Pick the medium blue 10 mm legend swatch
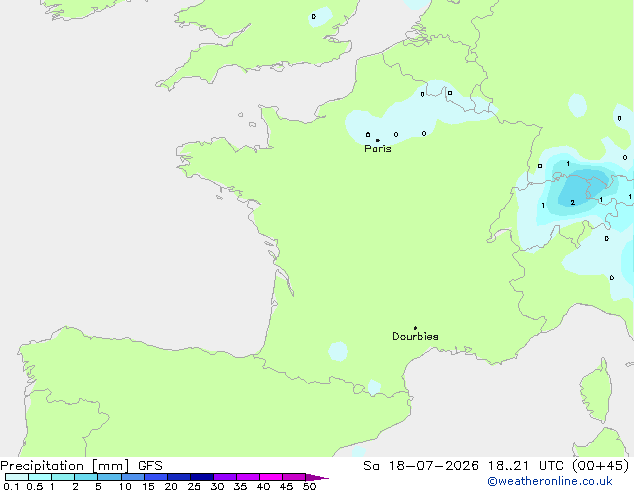 133,477
